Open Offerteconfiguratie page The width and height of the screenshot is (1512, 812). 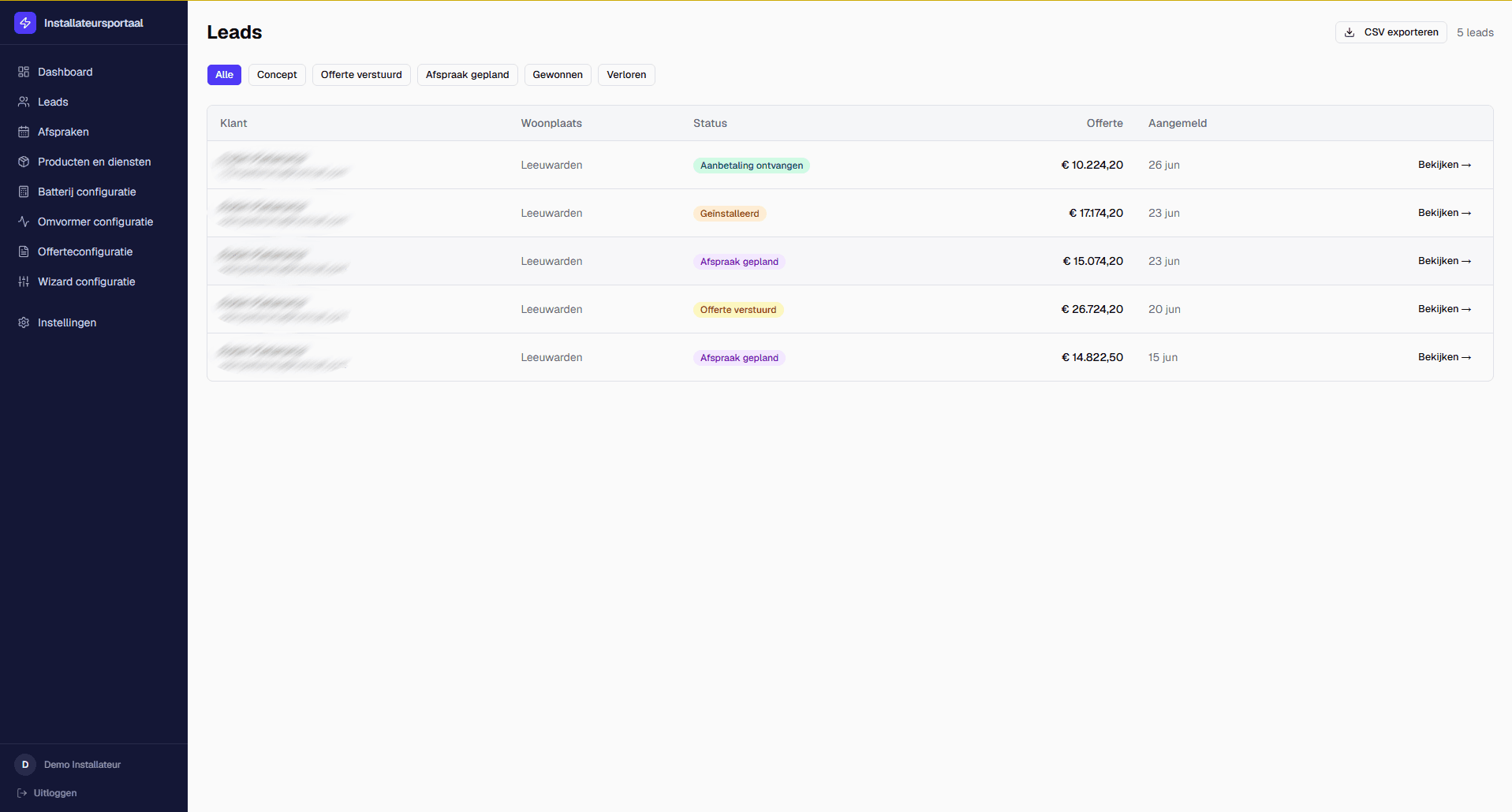94,251
